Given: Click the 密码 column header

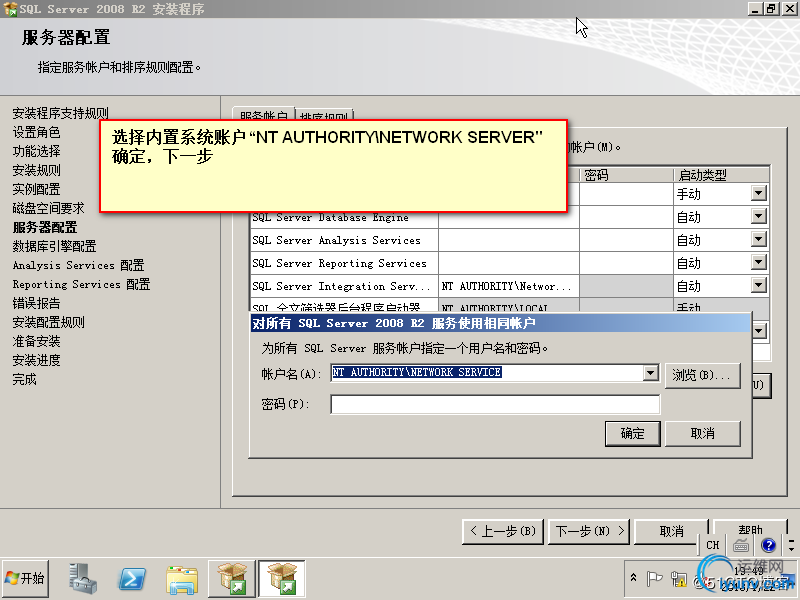Looking at the screenshot, I should (626, 175).
